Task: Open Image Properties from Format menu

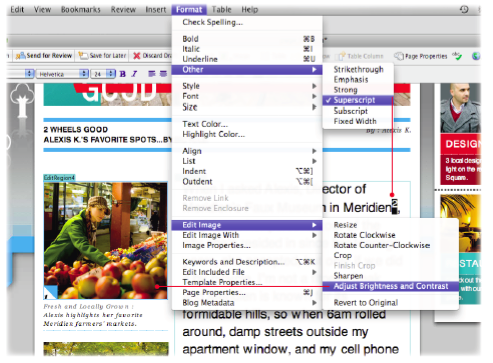Action: tap(247, 245)
